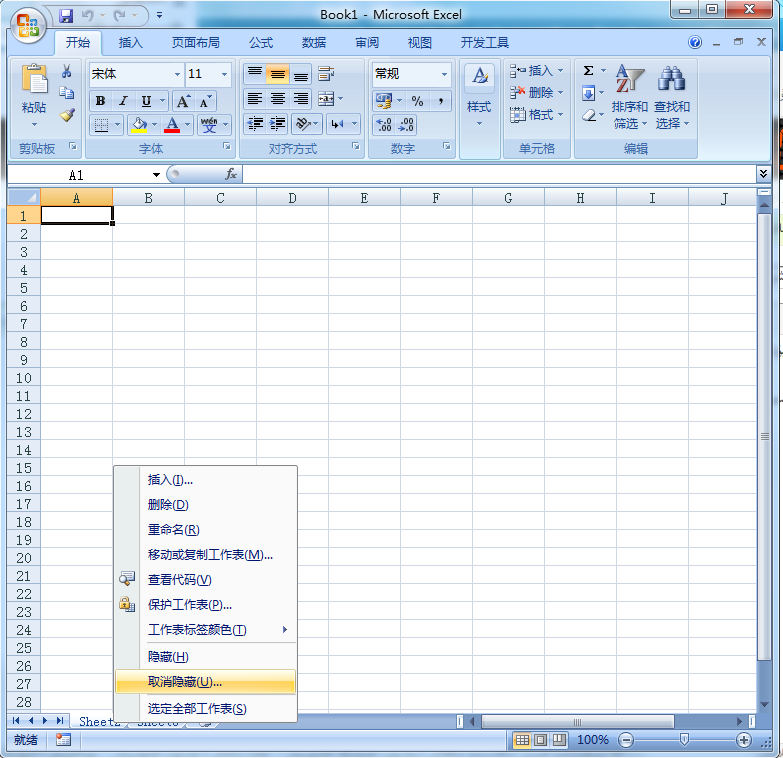Viewport: 783px width, 758px height.
Task: Switch to the 插入 ribbon tab
Action: tap(131, 43)
